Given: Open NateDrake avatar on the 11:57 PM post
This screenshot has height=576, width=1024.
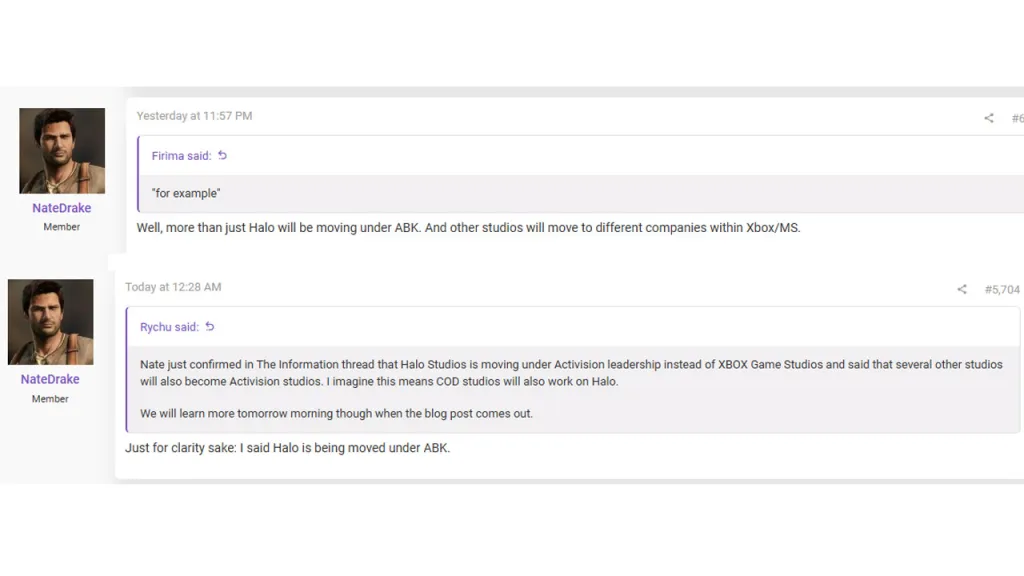Looking at the screenshot, I should coord(62,151).
